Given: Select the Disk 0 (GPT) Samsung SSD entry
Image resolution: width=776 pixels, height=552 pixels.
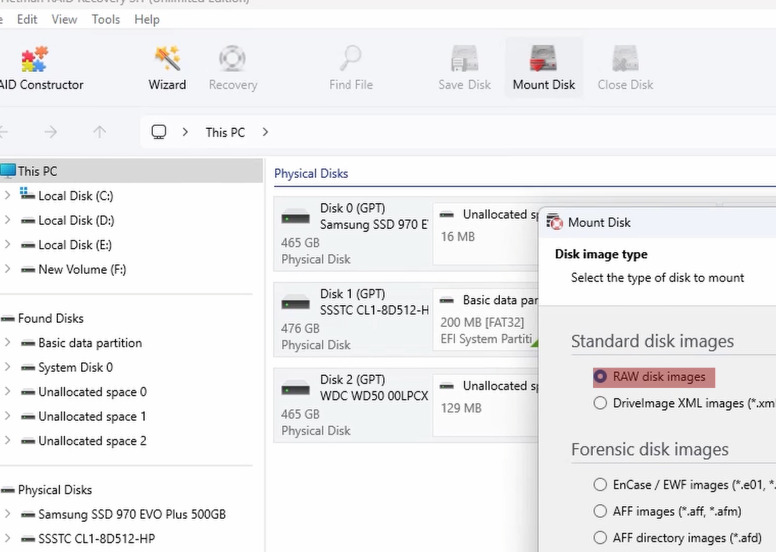Looking at the screenshot, I should click(x=352, y=234).
